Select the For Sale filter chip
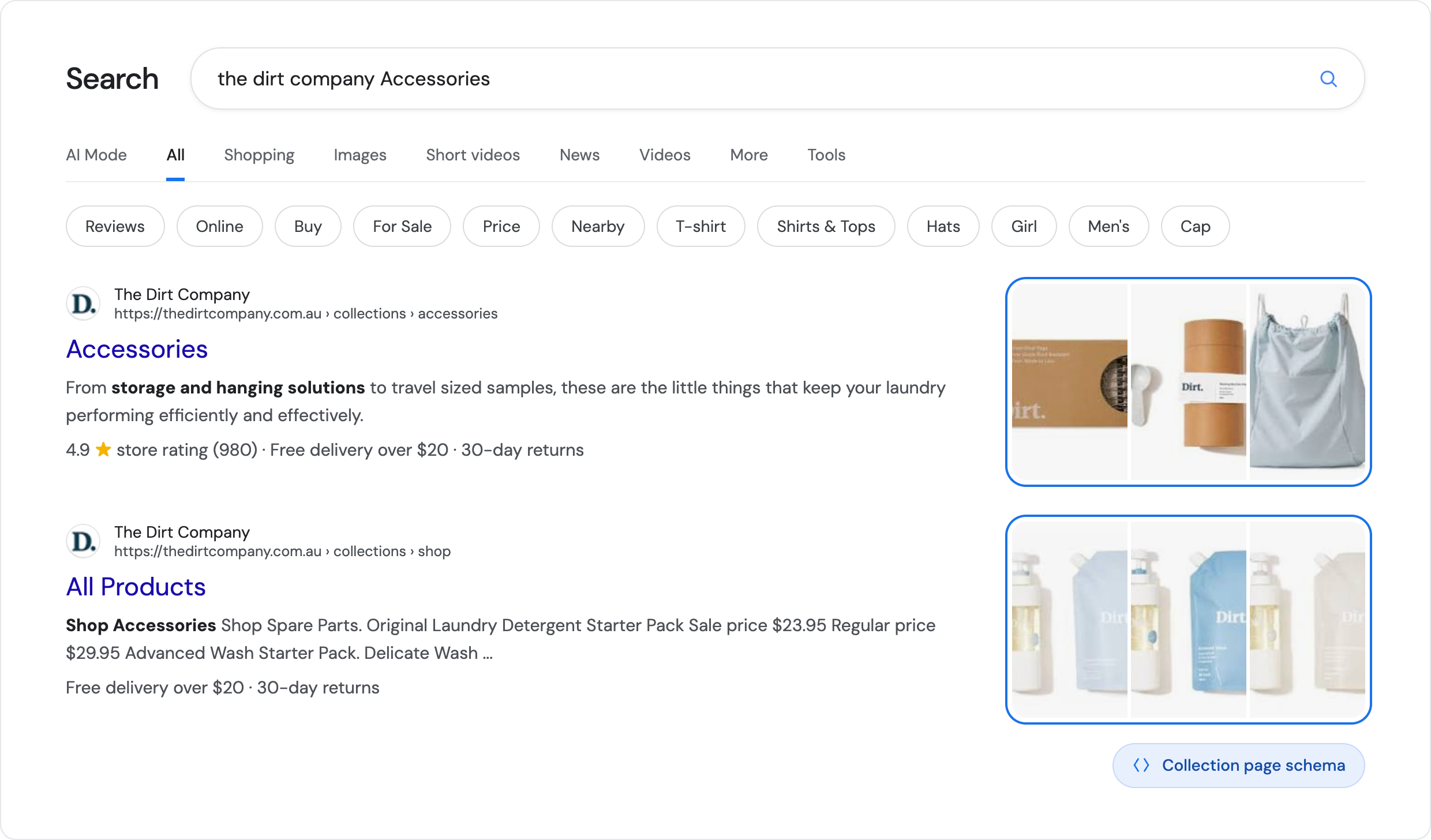Screen dimensions: 1431x840 pos(402,226)
